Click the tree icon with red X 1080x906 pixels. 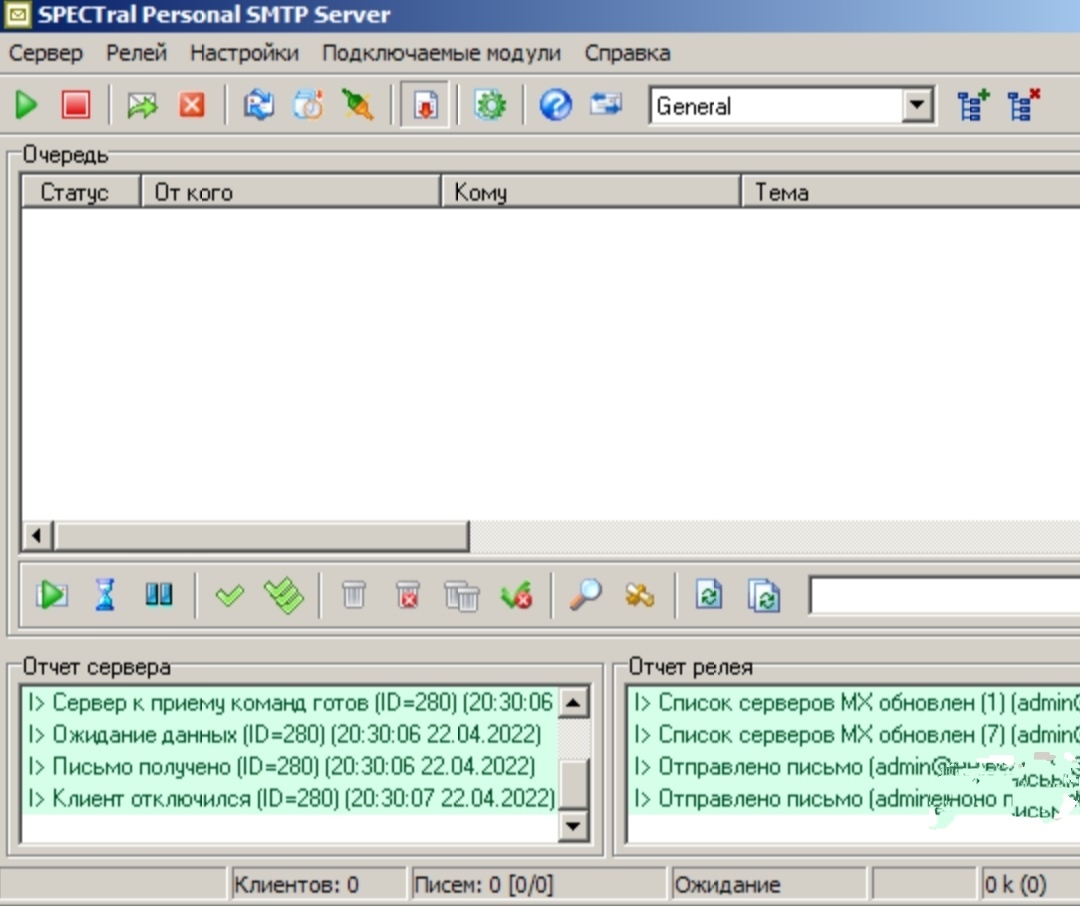pos(1024,105)
